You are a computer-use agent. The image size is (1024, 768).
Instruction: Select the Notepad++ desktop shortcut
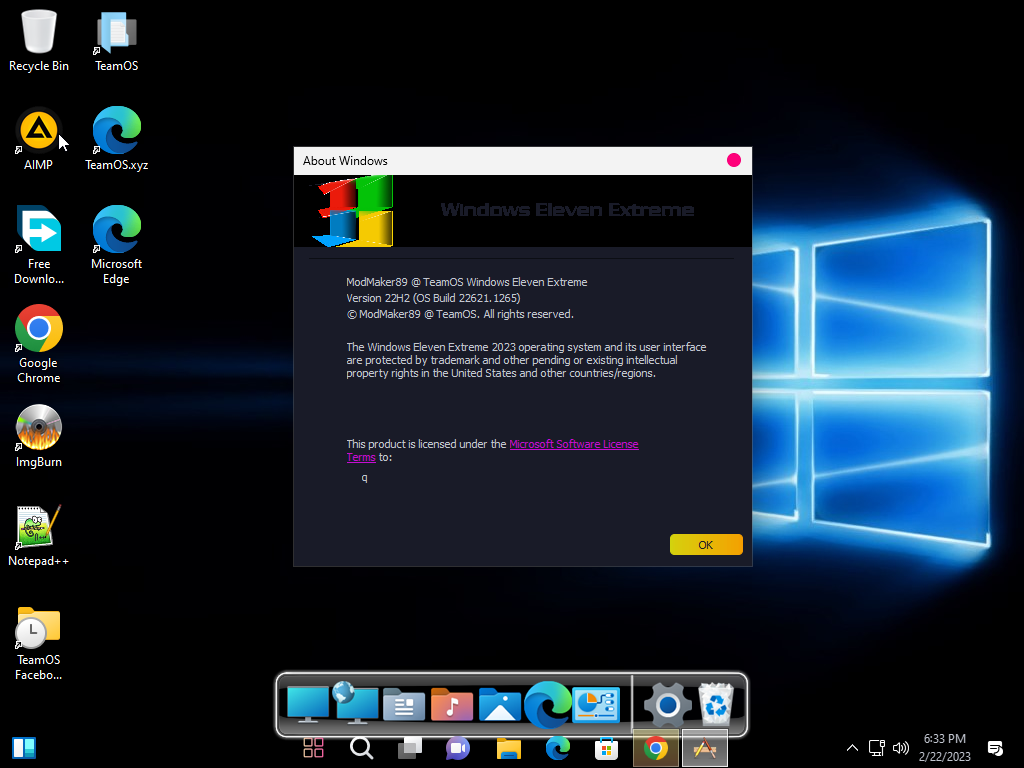tap(39, 535)
